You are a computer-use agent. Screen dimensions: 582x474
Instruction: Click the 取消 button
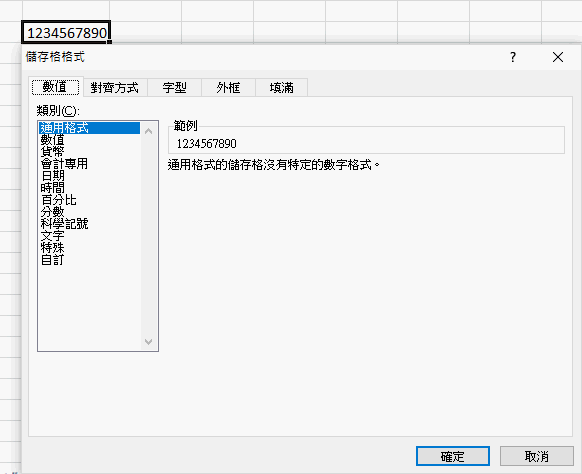click(537, 456)
